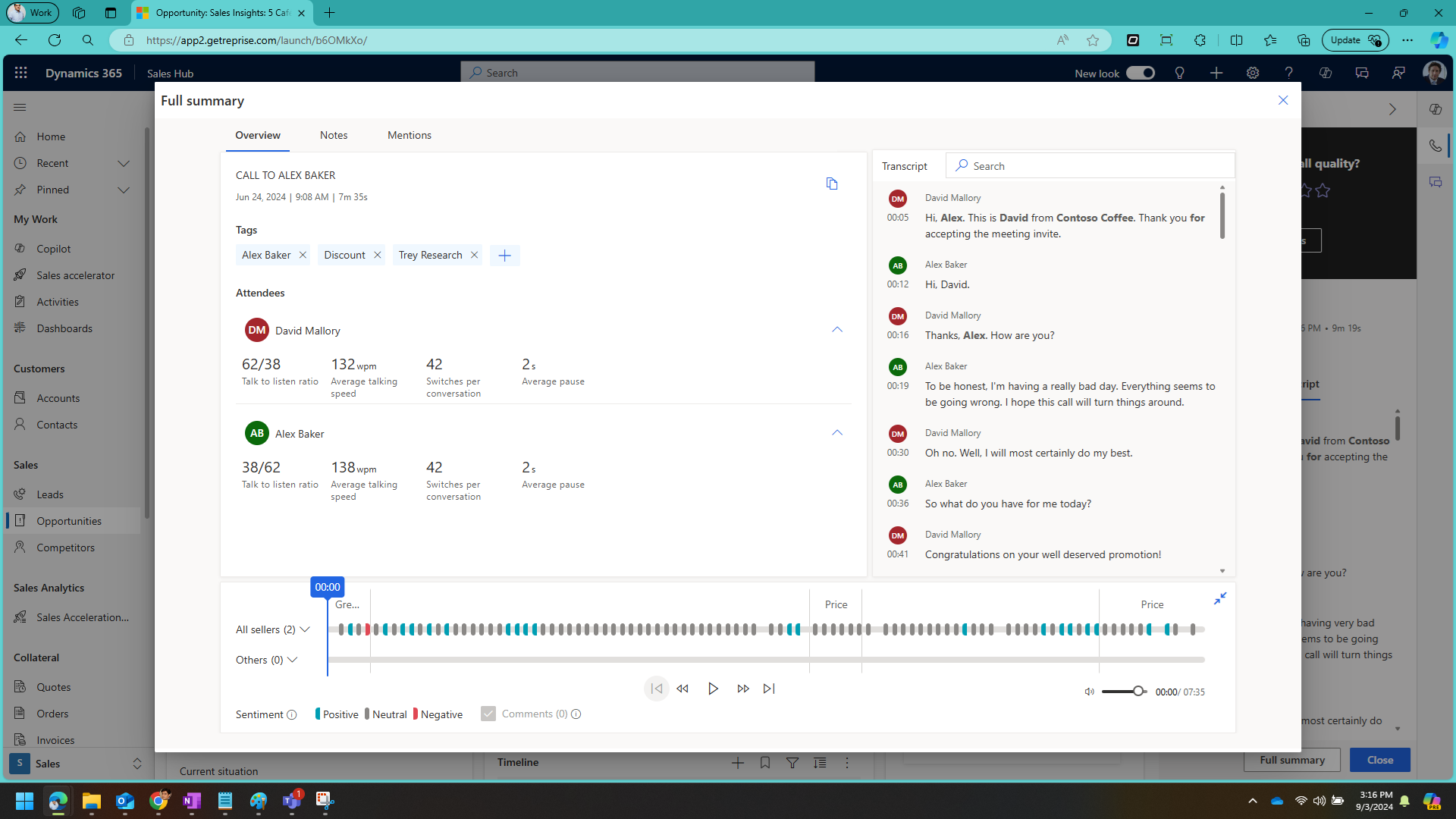
Task: Remove the Discount tag
Action: tap(377, 255)
